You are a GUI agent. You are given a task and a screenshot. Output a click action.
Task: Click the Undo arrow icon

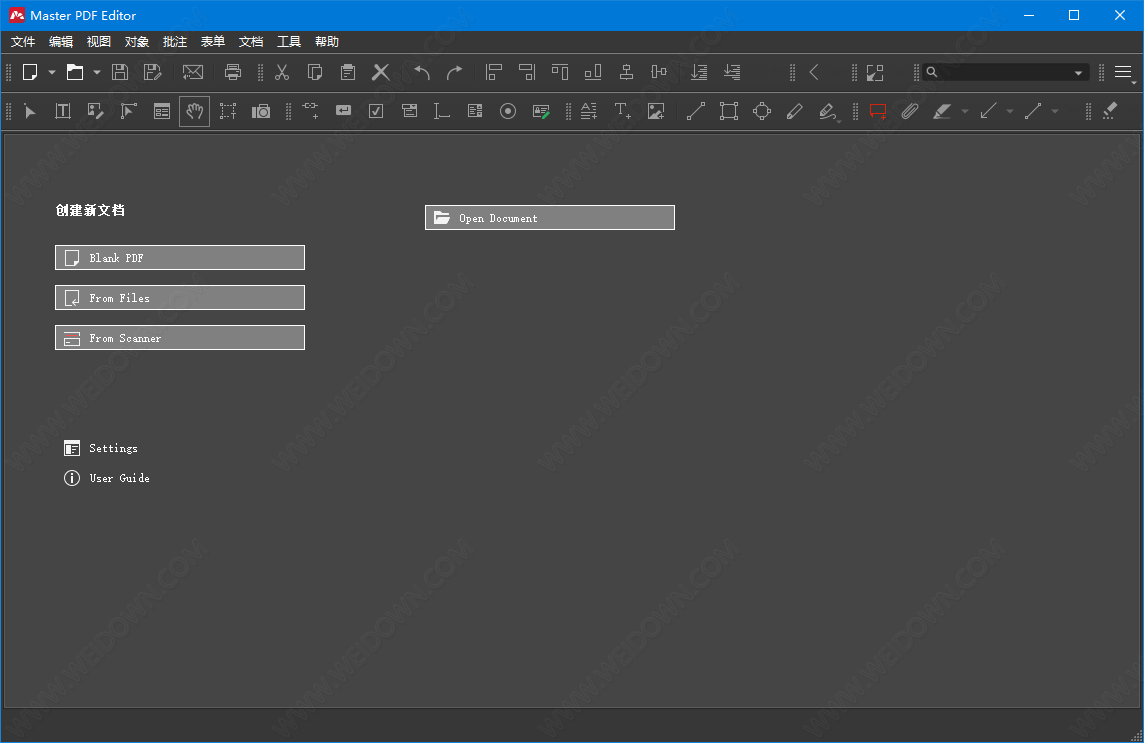pos(422,72)
